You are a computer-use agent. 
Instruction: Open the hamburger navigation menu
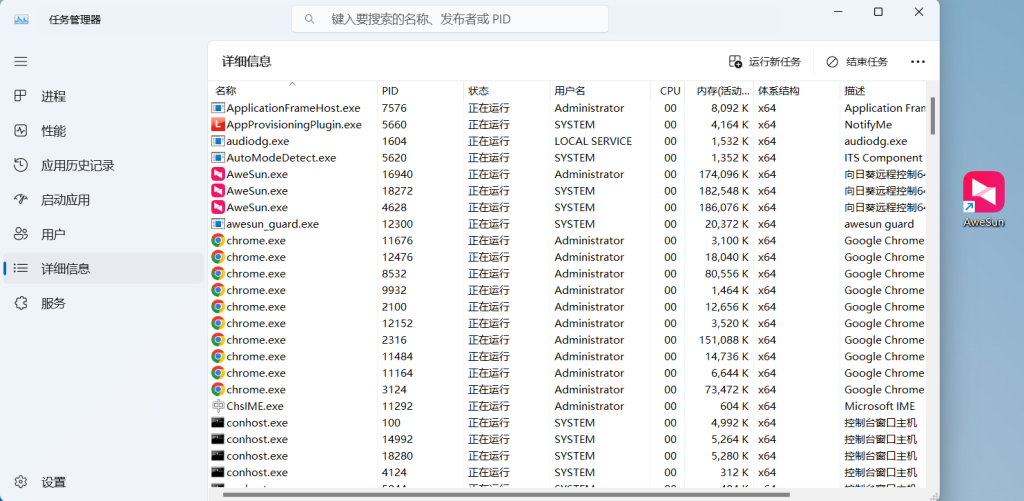[x=20, y=61]
